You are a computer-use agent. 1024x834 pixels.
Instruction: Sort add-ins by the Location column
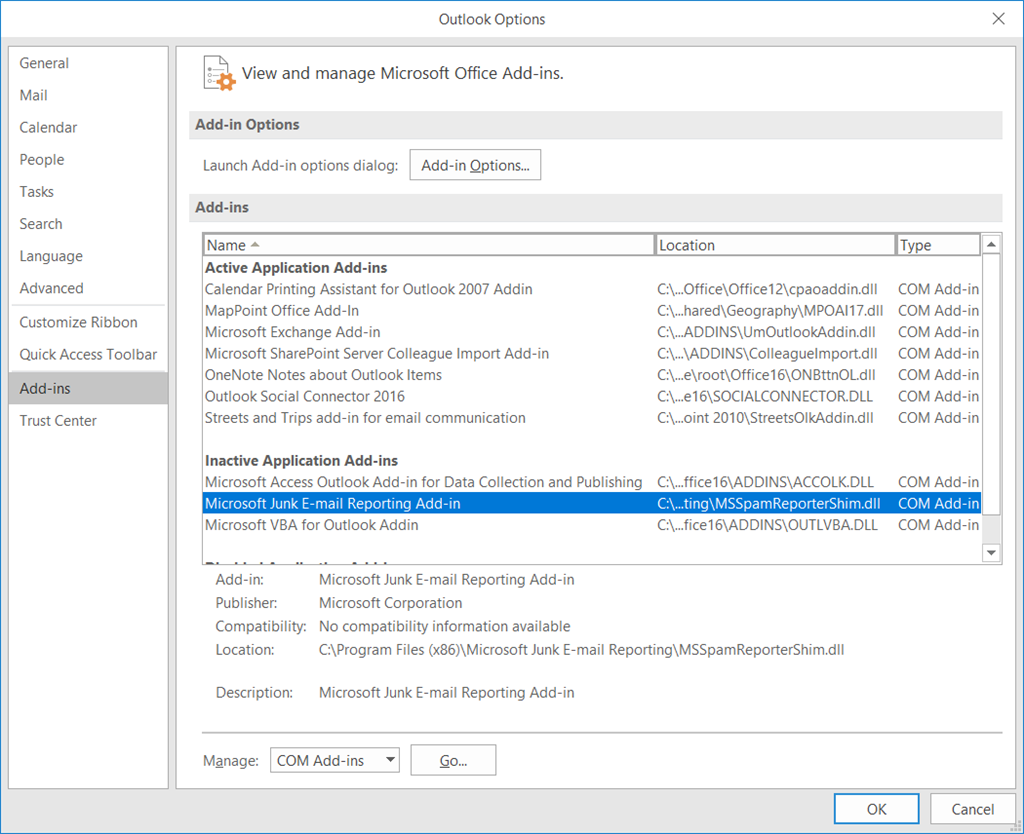775,245
